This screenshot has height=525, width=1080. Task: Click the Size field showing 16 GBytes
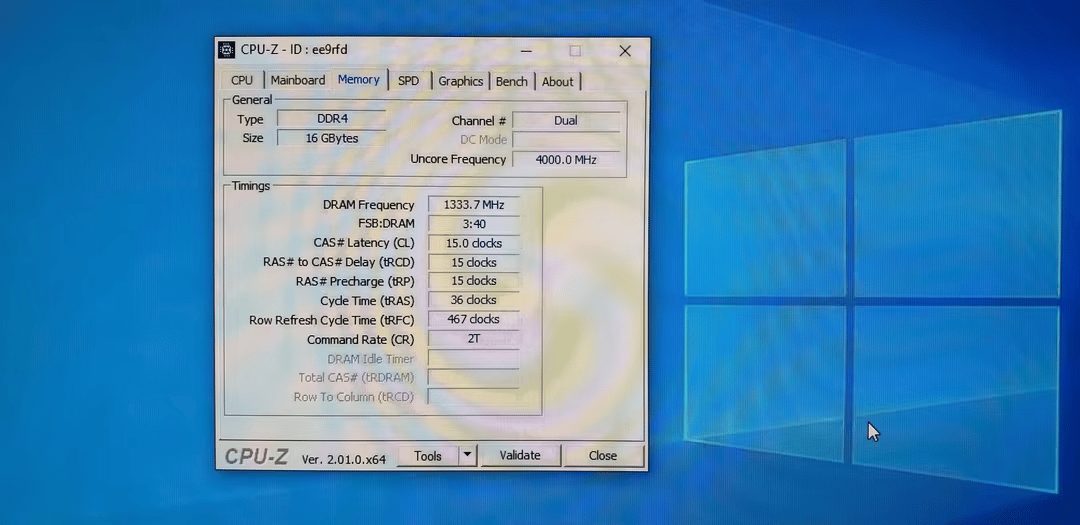pos(332,138)
